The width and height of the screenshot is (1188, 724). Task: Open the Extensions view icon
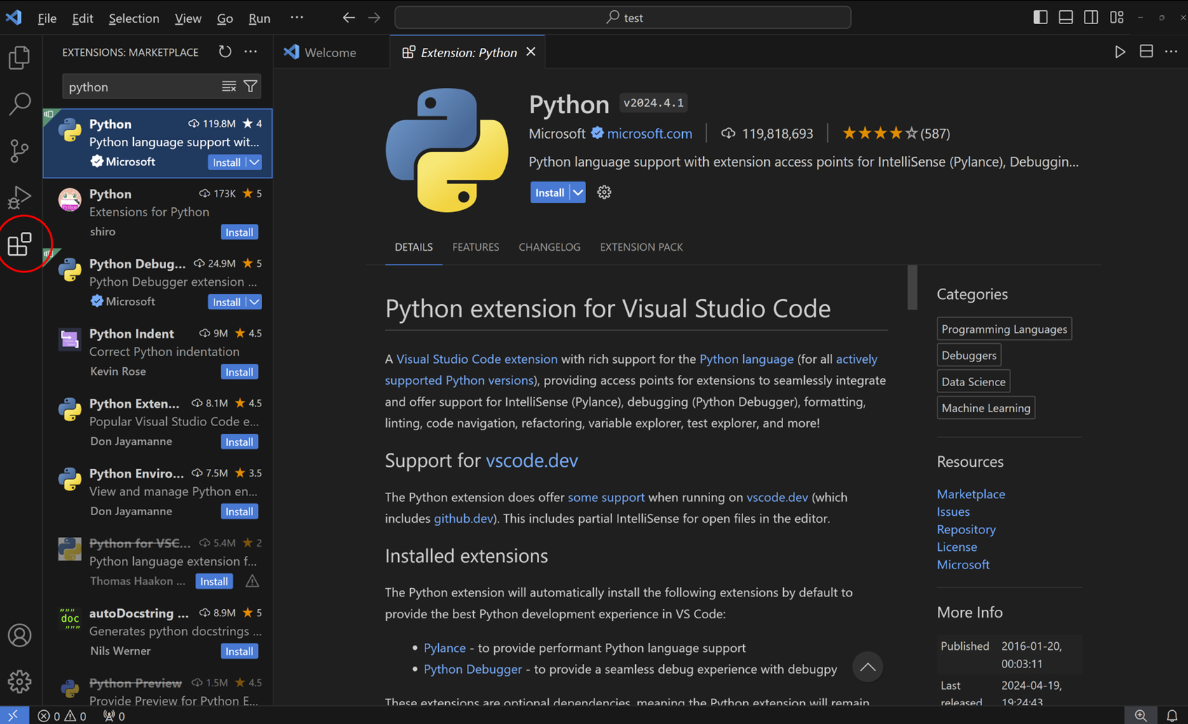(x=20, y=244)
